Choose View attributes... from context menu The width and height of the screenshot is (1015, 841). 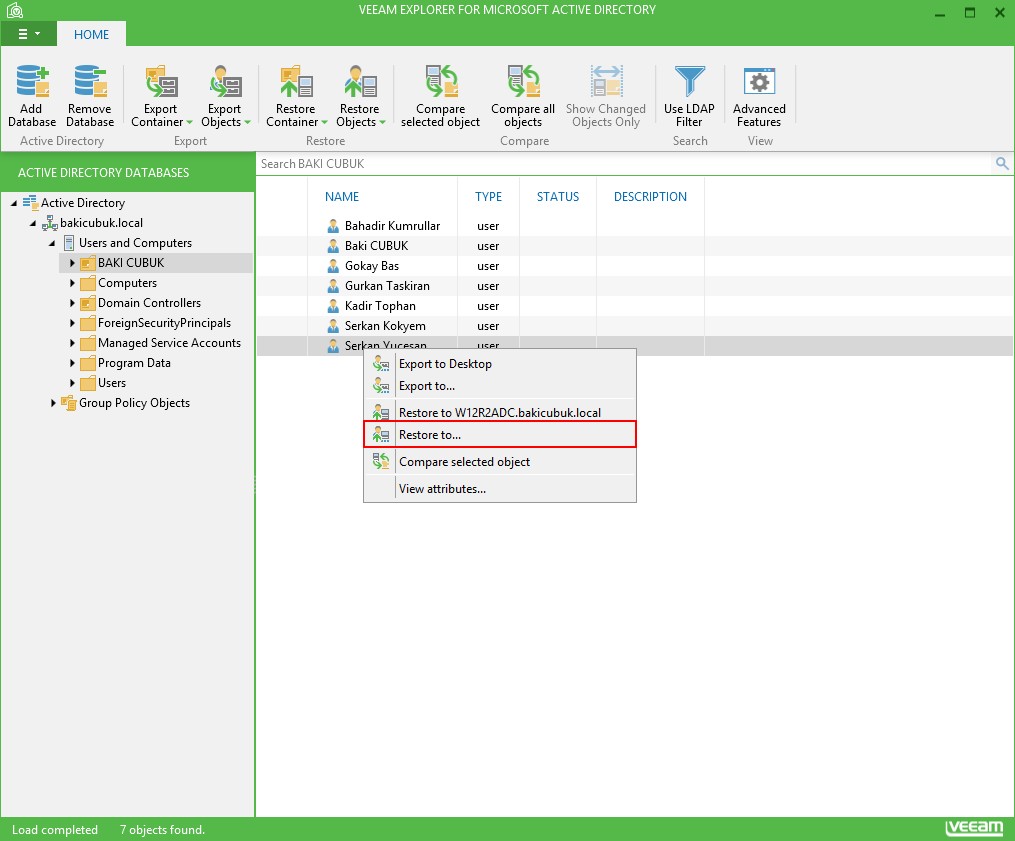(x=500, y=489)
